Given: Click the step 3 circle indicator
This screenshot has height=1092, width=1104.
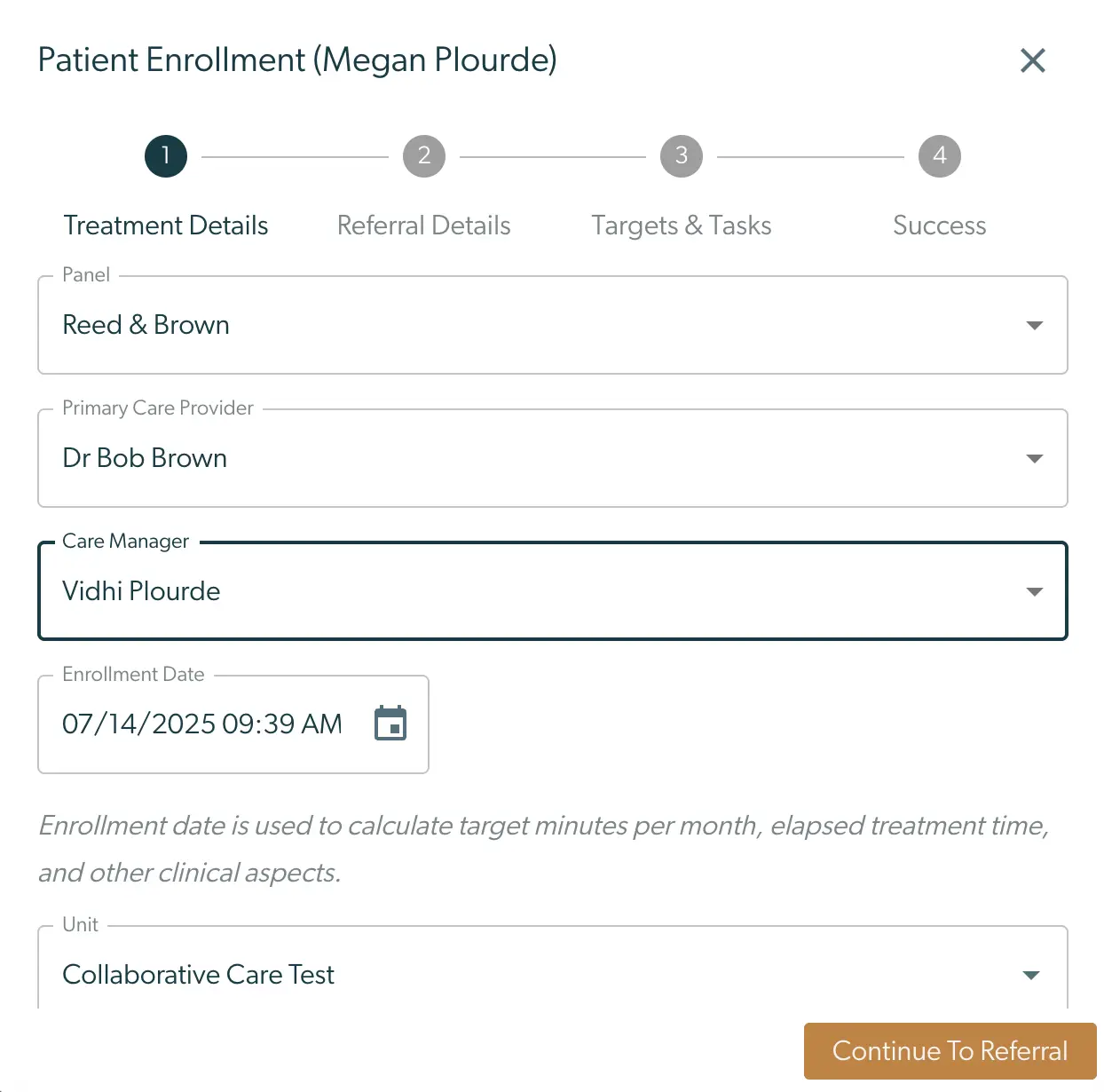Looking at the screenshot, I should pos(681,155).
